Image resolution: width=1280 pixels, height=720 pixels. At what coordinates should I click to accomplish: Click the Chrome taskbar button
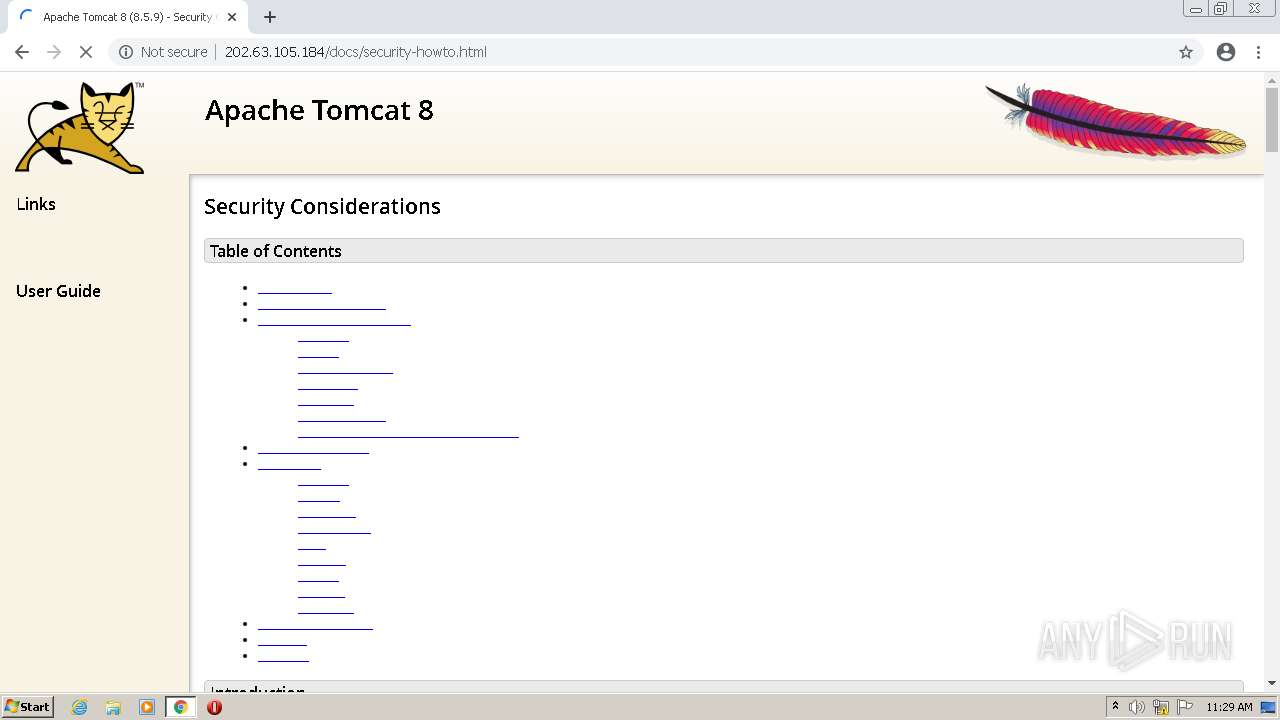click(x=180, y=707)
